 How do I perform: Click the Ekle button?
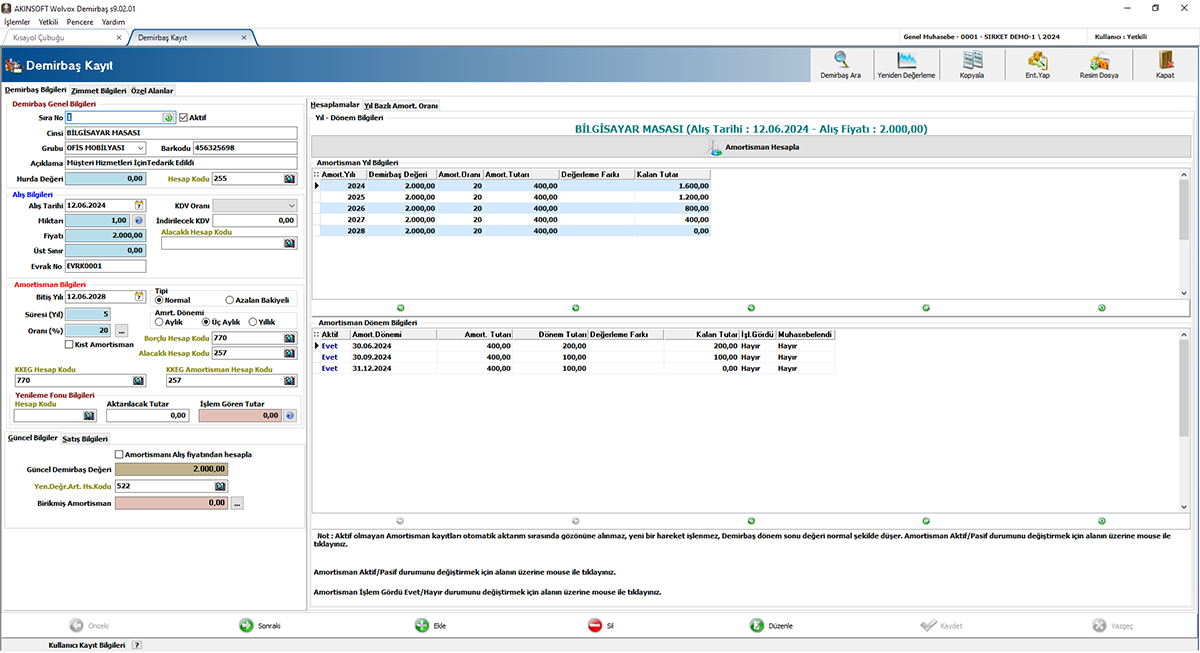[430, 625]
